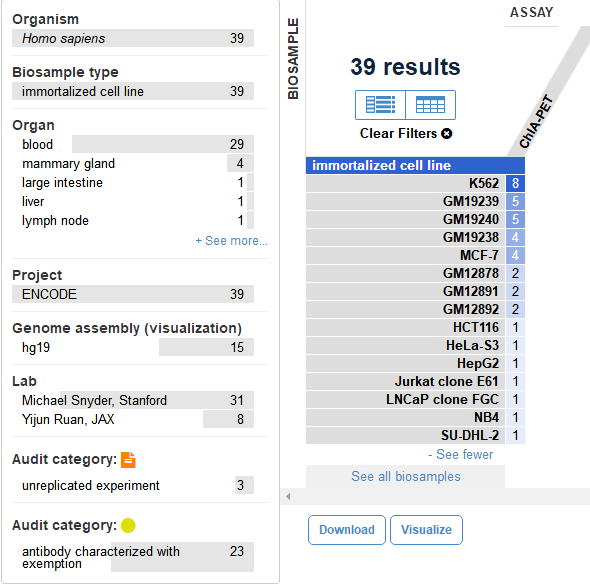The width and height of the screenshot is (590, 588).
Task: Click the orange audit document icon
Action: 128,460
